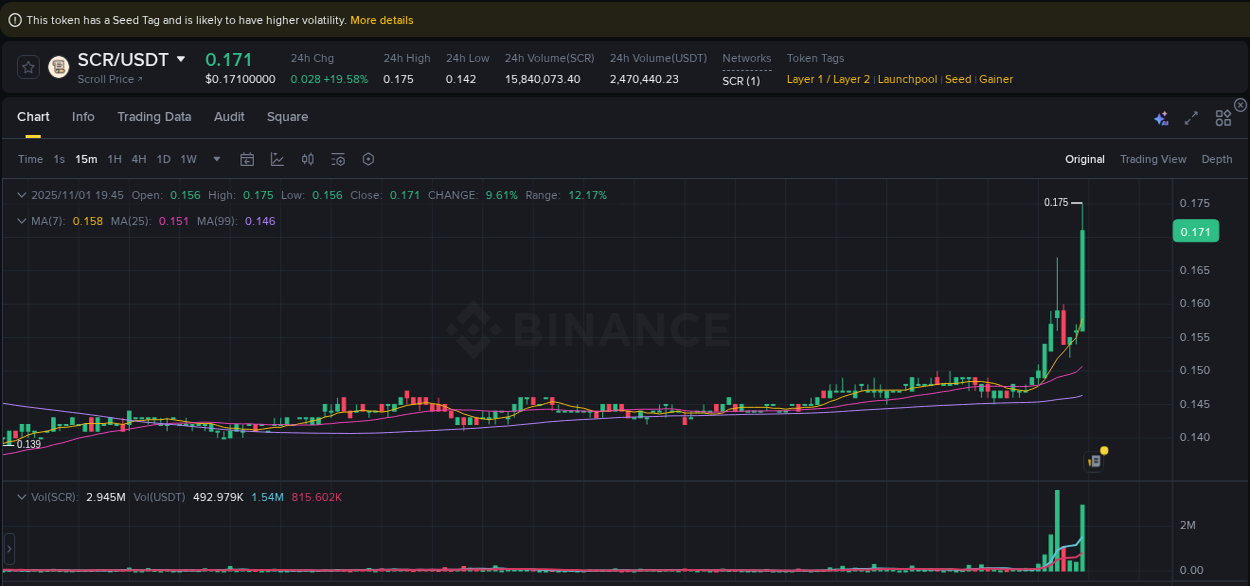Switch chart view to Depth
The width and height of the screenshot is (1250, 586).
(x=1217, y=159)
